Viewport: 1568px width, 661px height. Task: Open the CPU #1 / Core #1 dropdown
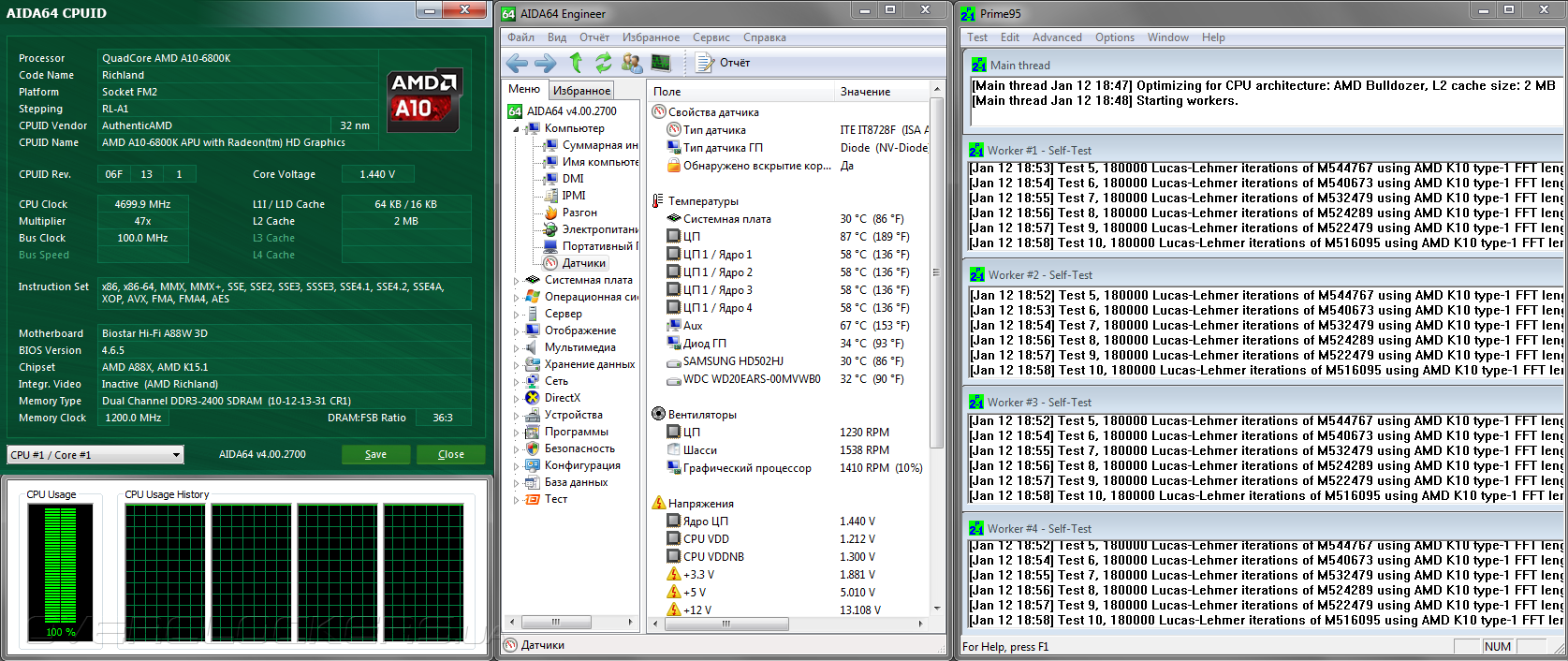tap(95, 455)
